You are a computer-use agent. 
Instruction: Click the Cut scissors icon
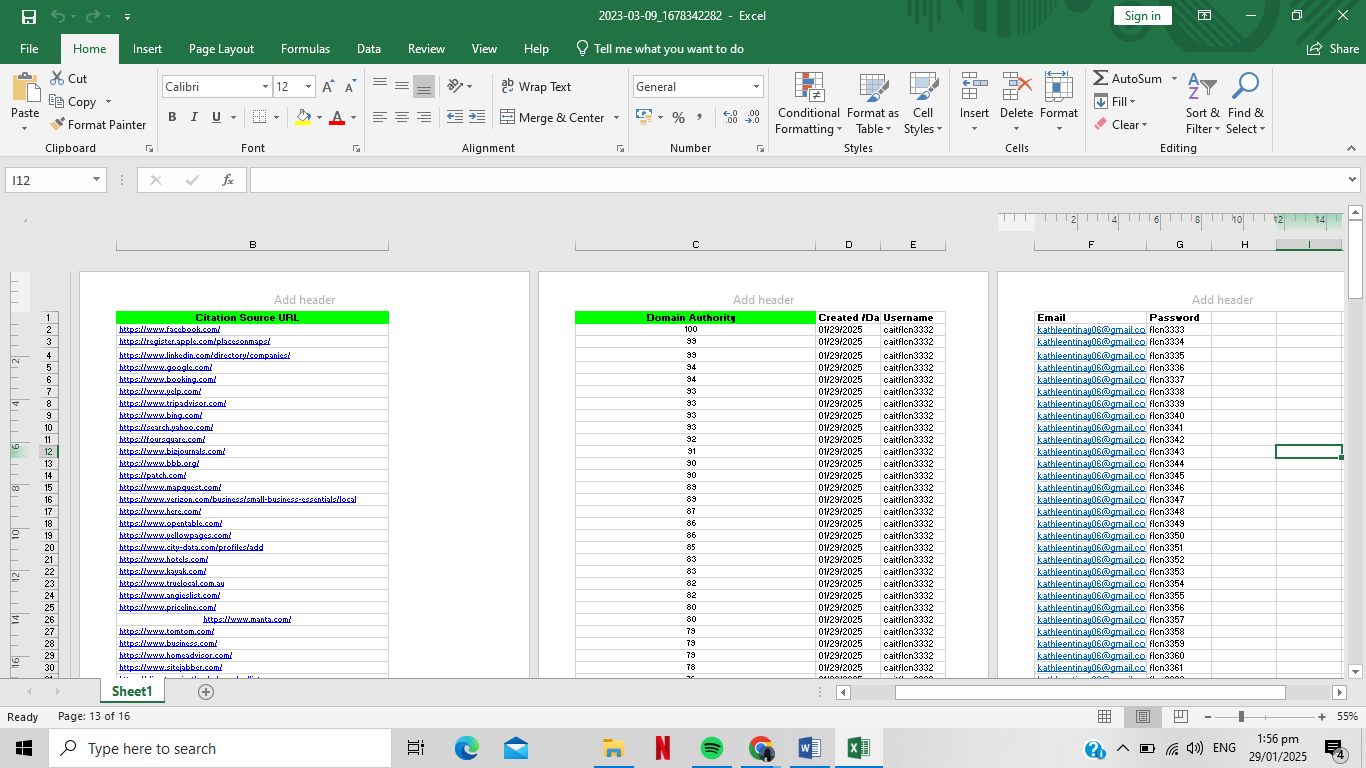[58, 78]
